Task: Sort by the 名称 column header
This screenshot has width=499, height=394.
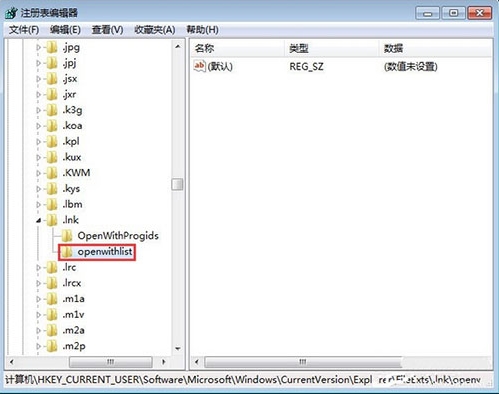Action: point(237,49)
